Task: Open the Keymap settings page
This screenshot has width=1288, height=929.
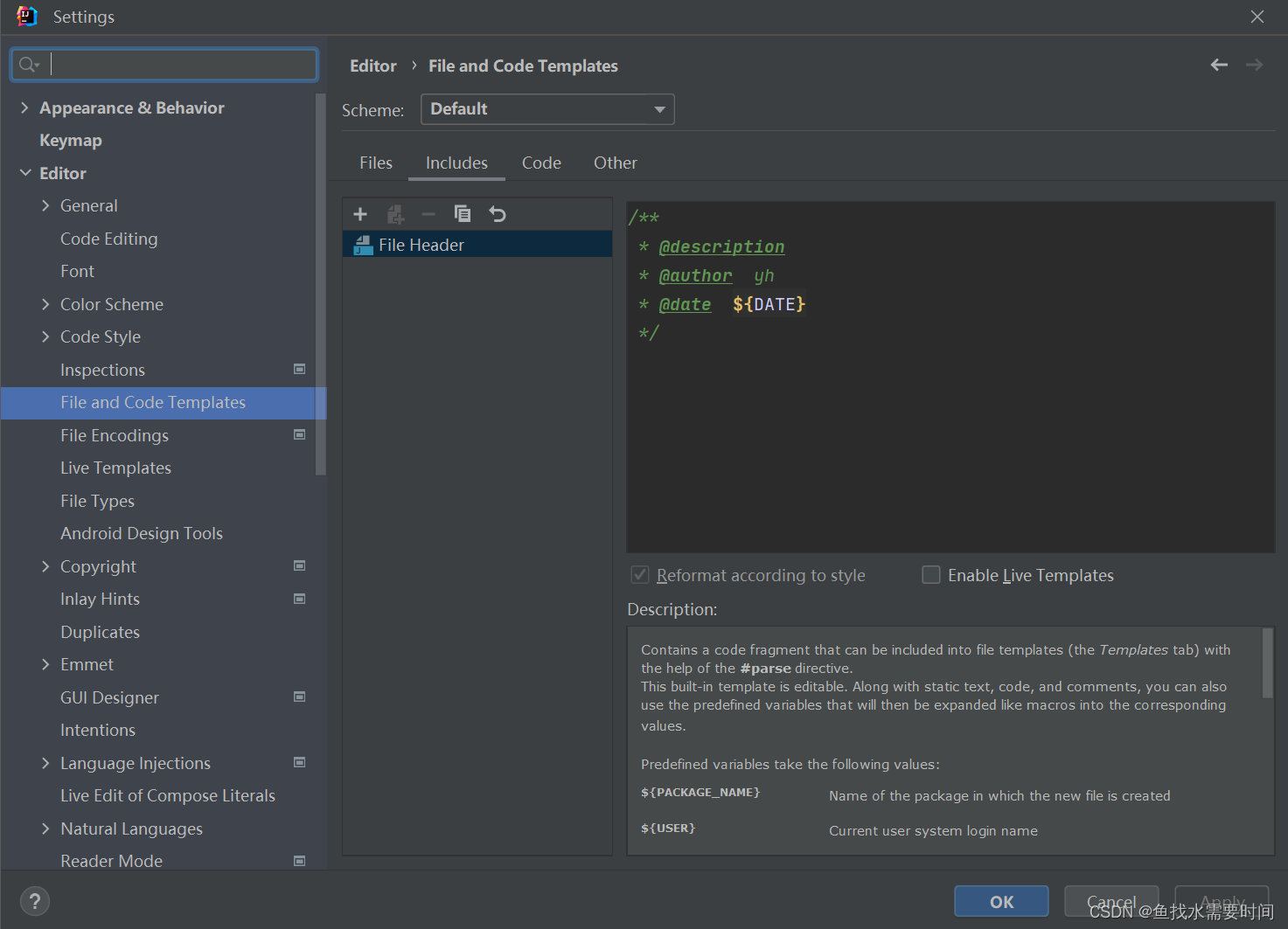Action: 71,140
